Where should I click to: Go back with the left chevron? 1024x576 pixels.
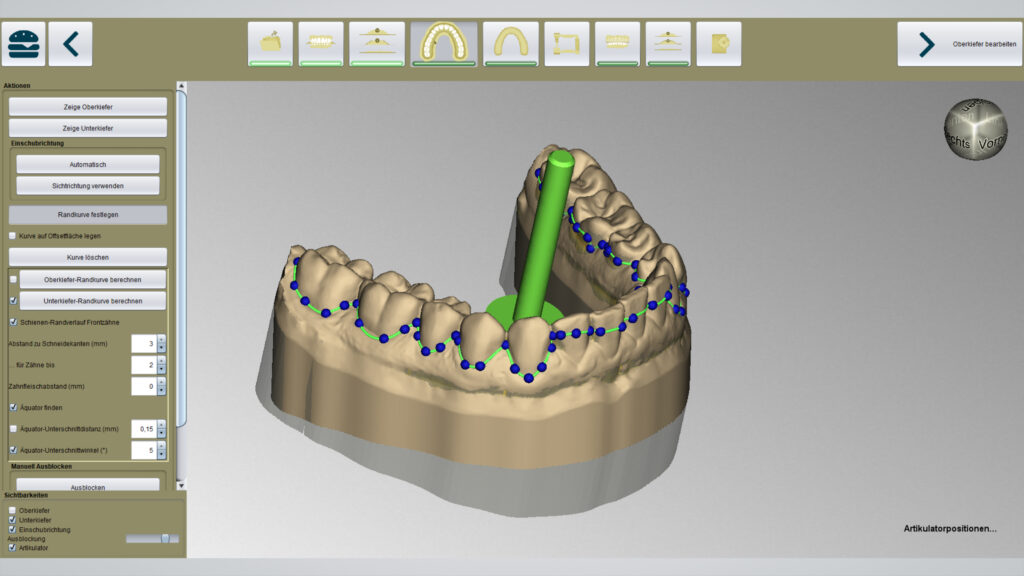(70, 44)
